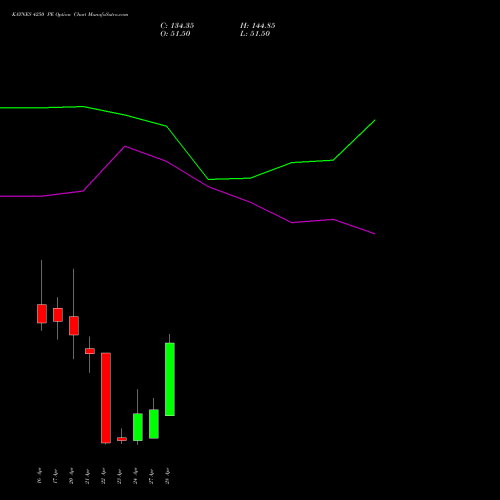Click the 21 Apr date label
The width and height of the screenshot is (500, 500).
coord(87,476)
